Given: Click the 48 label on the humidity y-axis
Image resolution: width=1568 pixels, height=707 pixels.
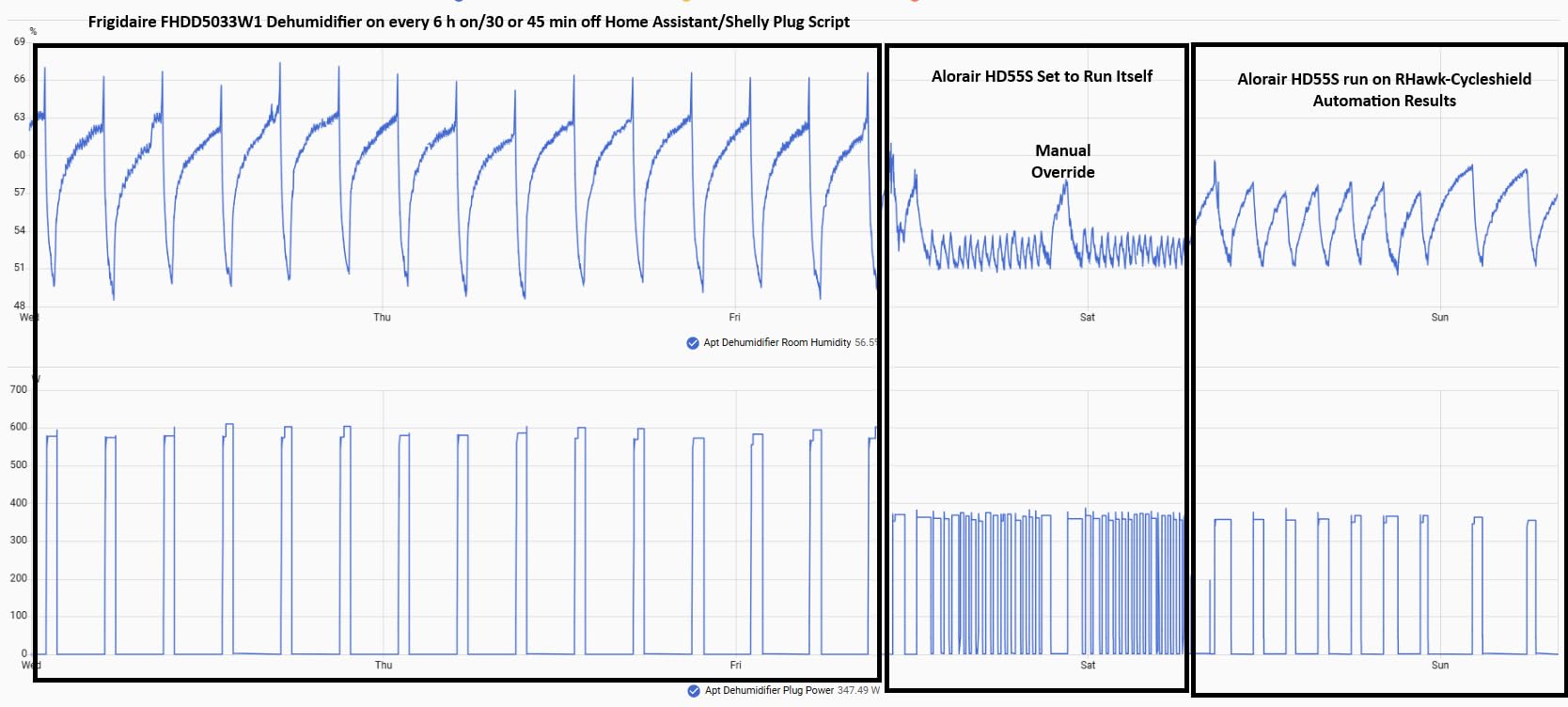Looking at the screenshot, I should coord(20,306).
